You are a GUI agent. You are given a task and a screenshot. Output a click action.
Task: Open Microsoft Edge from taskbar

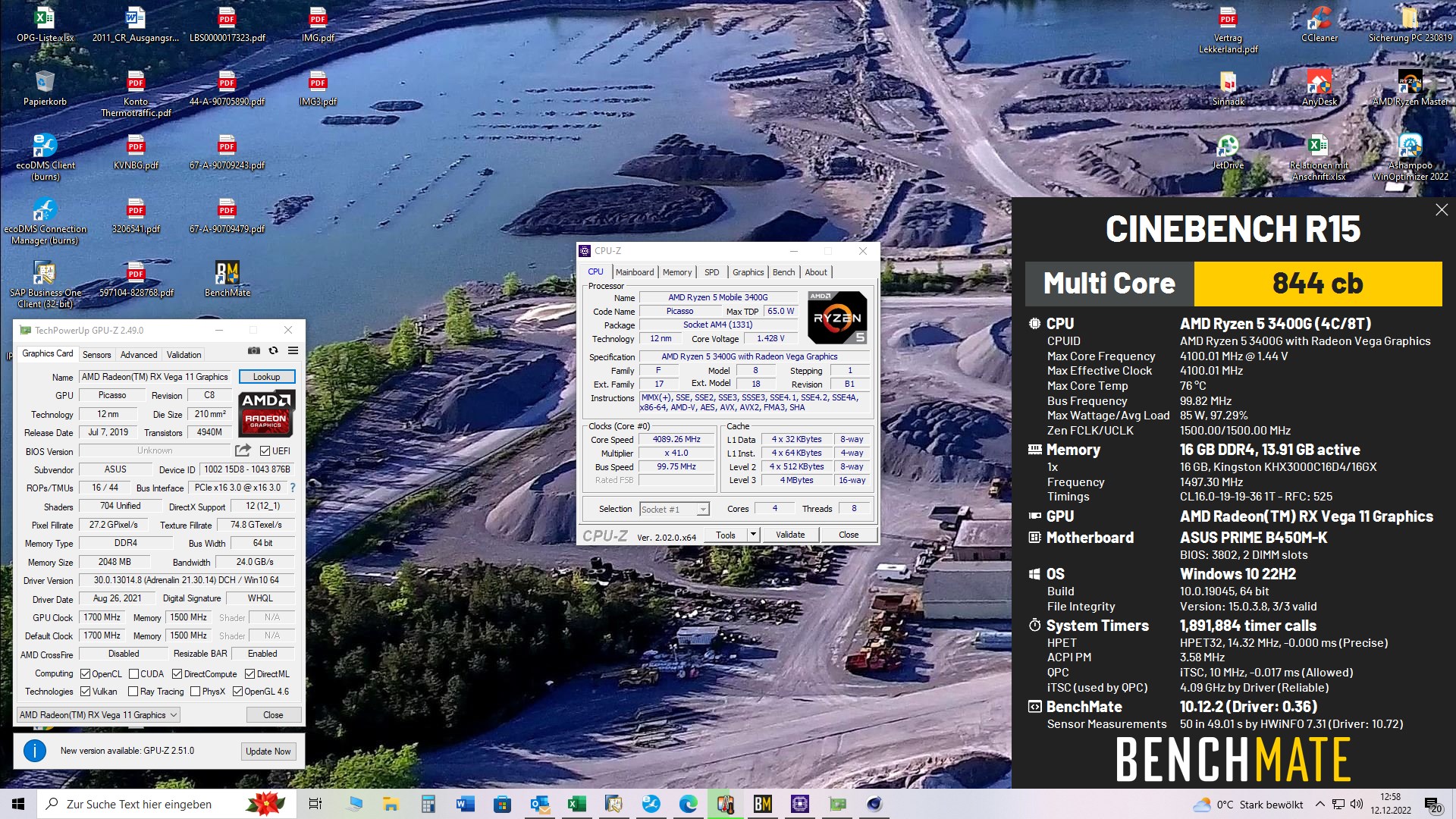[x=688, y=804]
